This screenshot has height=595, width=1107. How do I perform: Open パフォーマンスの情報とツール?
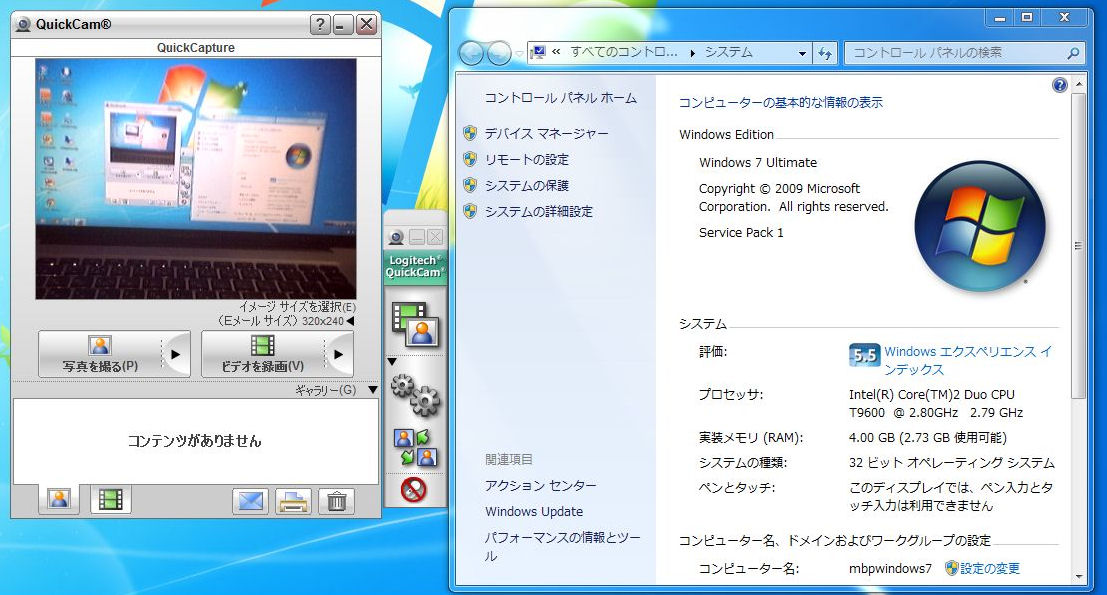tap(563, 546)
